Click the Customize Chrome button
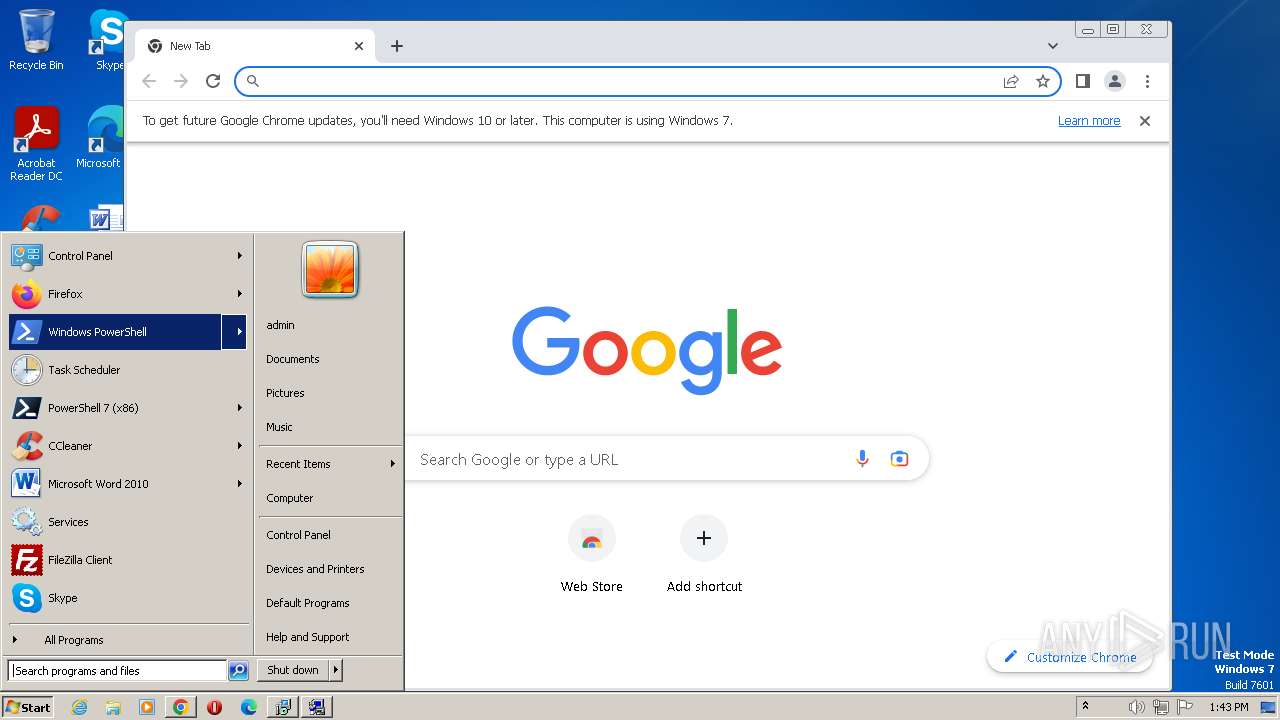1280x720 pixels. click(x=1069, y=657)
